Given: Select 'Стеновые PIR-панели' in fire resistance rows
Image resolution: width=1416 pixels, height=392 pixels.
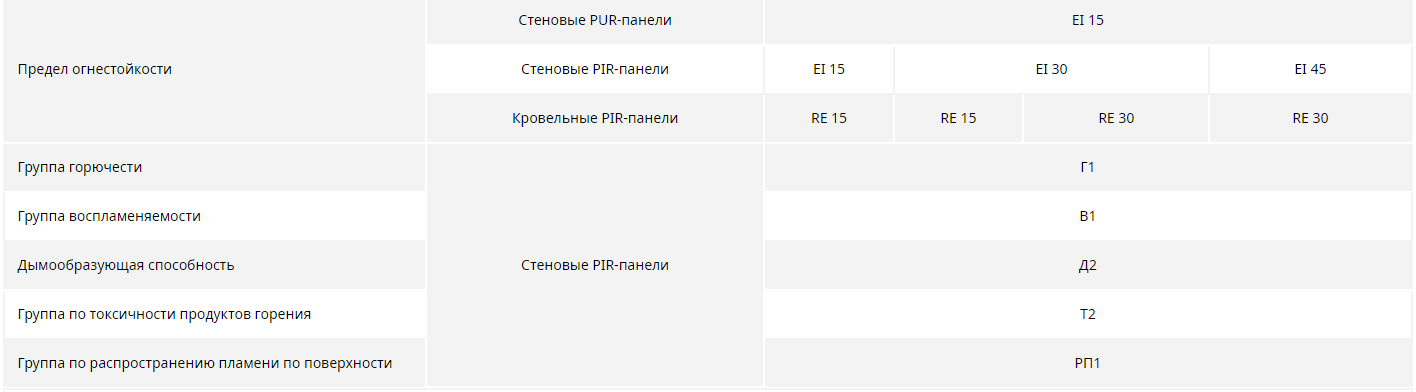Looking at the screenshot, I should (595, 70).
